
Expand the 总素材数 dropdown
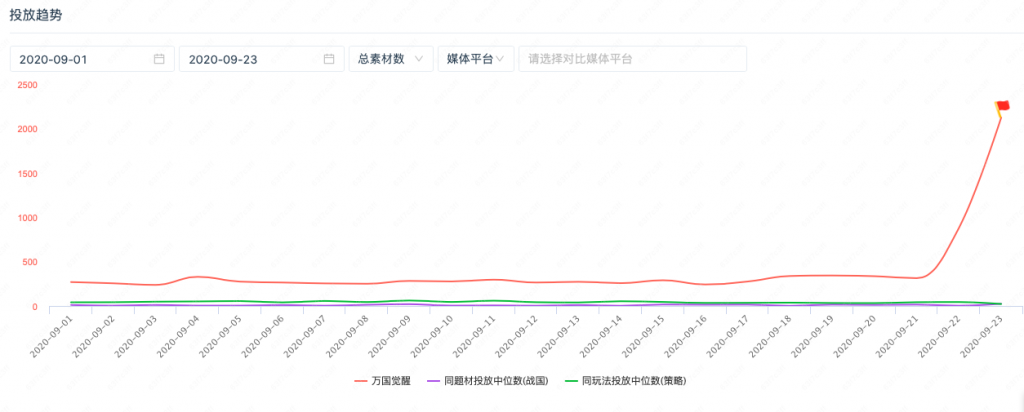[391, 59]
